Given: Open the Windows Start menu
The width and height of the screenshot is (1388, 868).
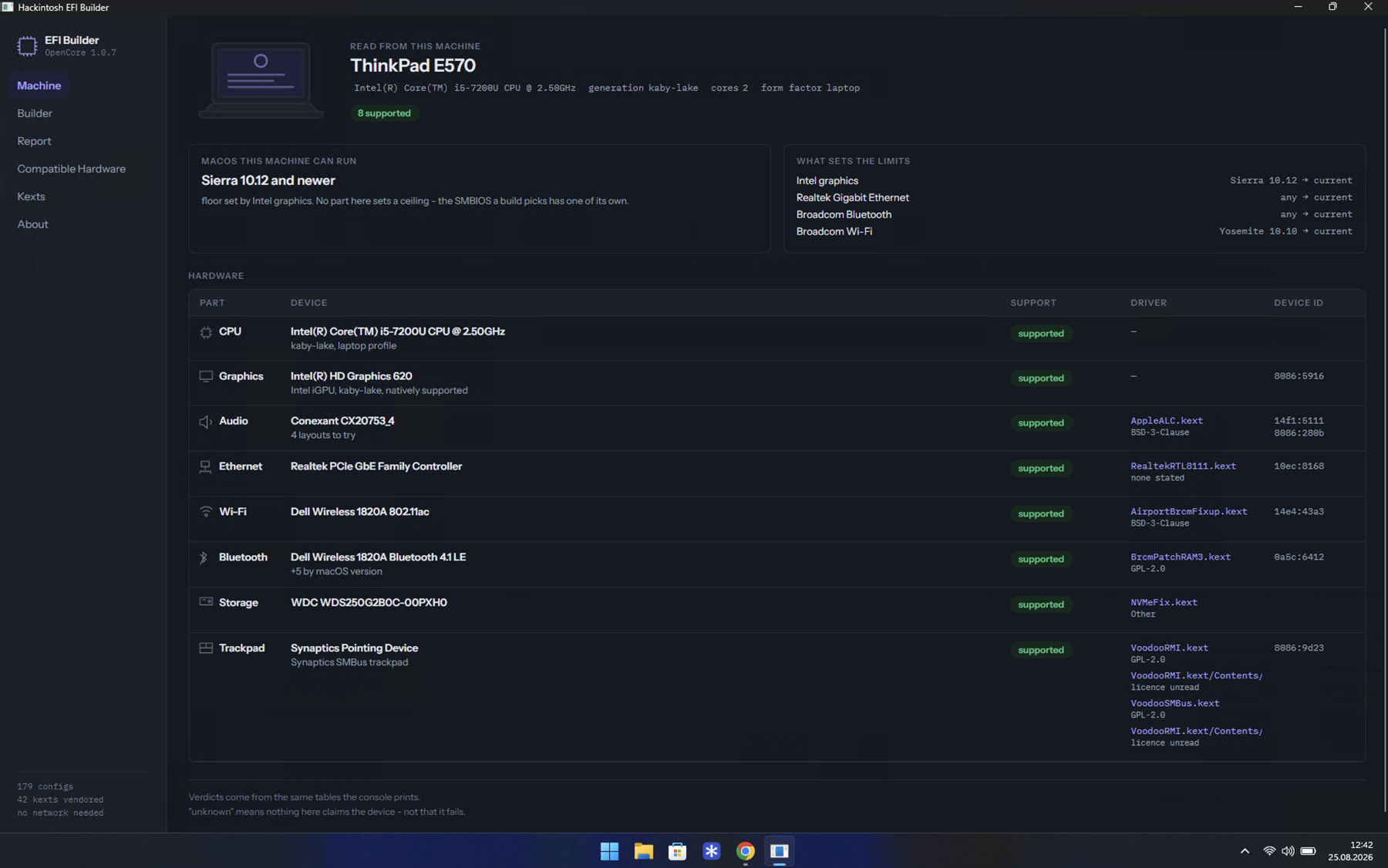Looking at the screenshot, I should click(609, 851).
